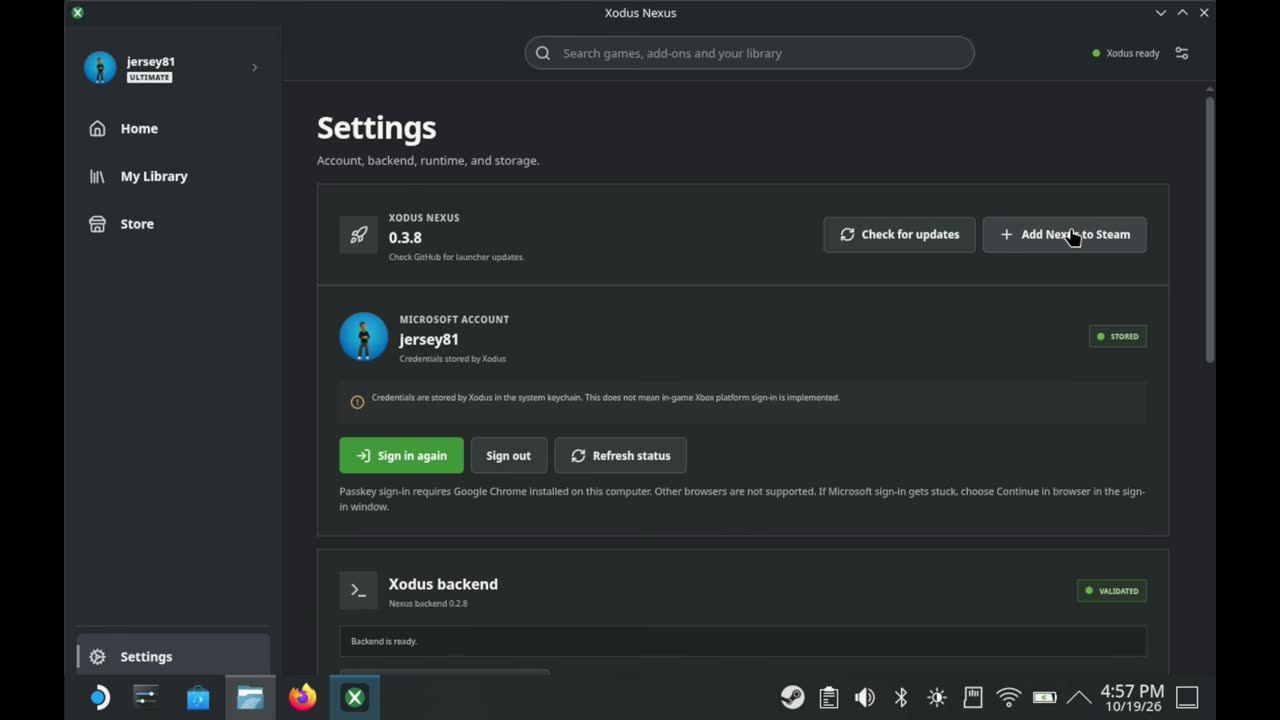1280x720 pixels.
Task: Click the Microsoft account avatar image
Action: coord(363,336)
